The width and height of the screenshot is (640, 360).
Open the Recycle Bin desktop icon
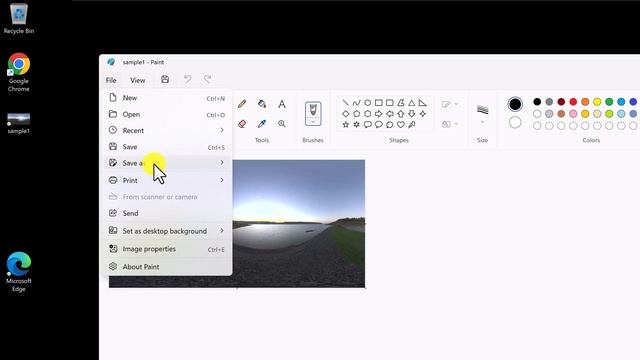point(19,19)
